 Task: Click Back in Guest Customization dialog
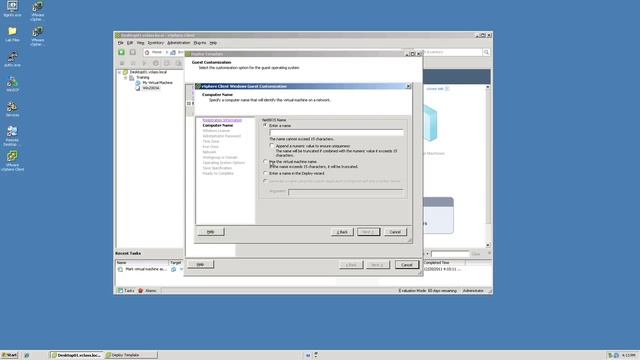[342, 232]
